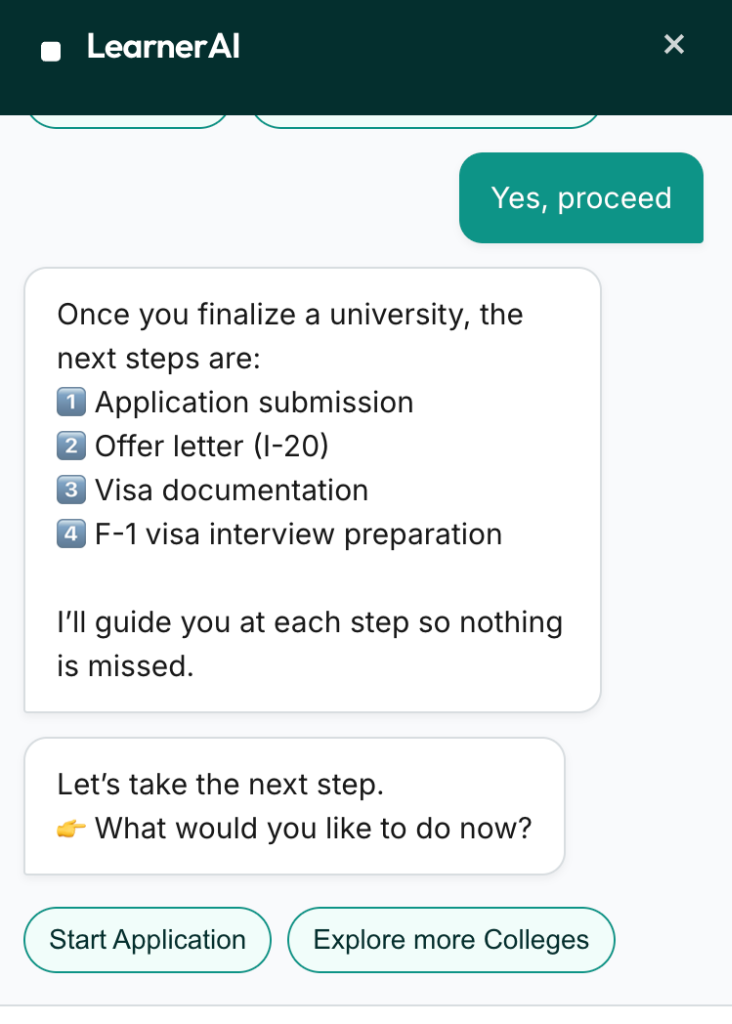Click the "Application submission" step text
Image resolution: width=732 pixels, height=1024 pixels.
click(x=254, y=403)
